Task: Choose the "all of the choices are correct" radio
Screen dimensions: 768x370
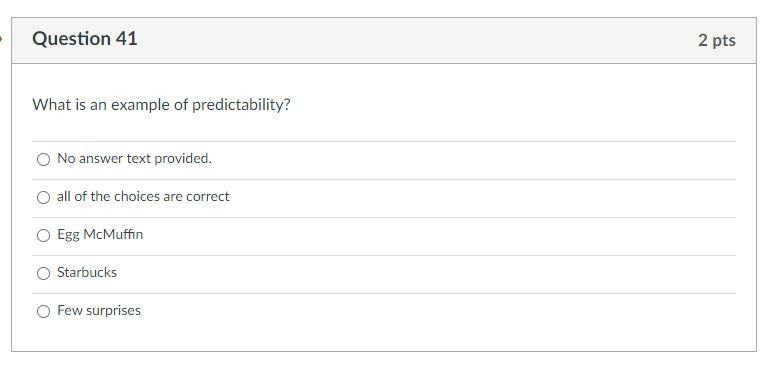Action: point(44,197)
